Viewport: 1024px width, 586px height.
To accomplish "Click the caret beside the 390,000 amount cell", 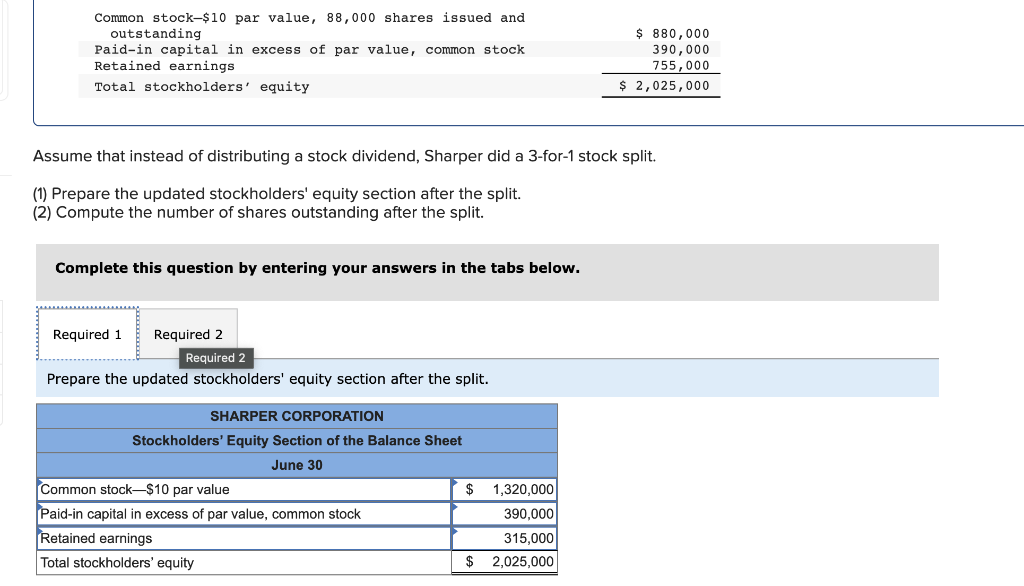I will [456, 507].
